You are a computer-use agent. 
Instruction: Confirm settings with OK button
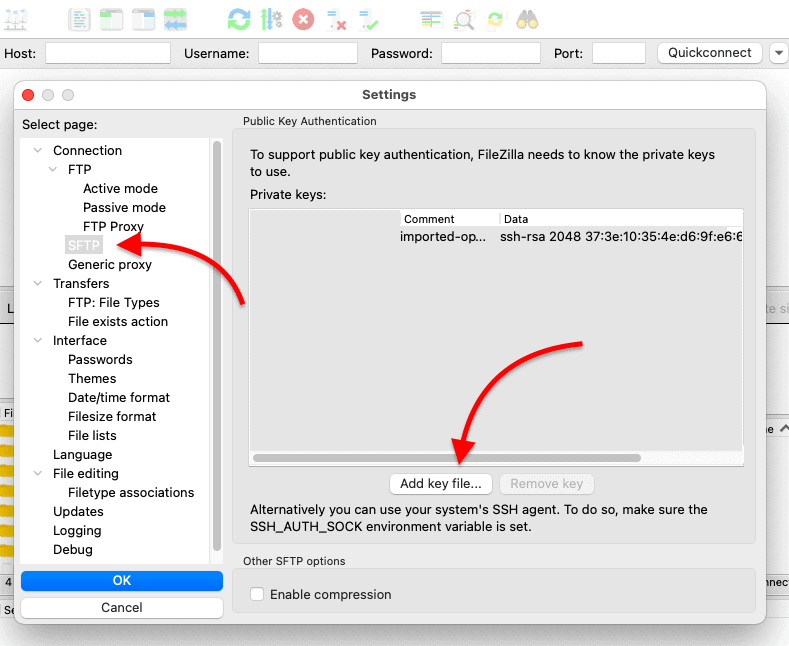tap(122, 581)
